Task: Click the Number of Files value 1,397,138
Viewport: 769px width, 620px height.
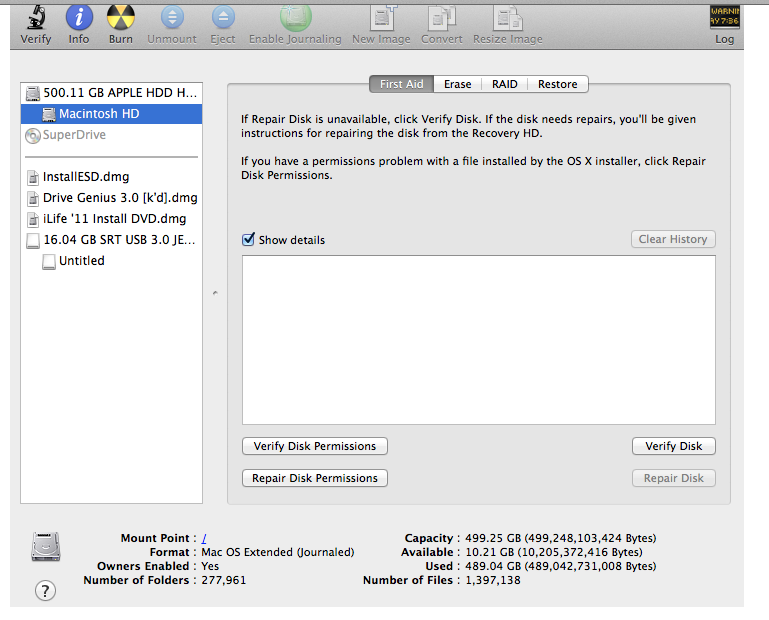Action: (x=493, y=580)
